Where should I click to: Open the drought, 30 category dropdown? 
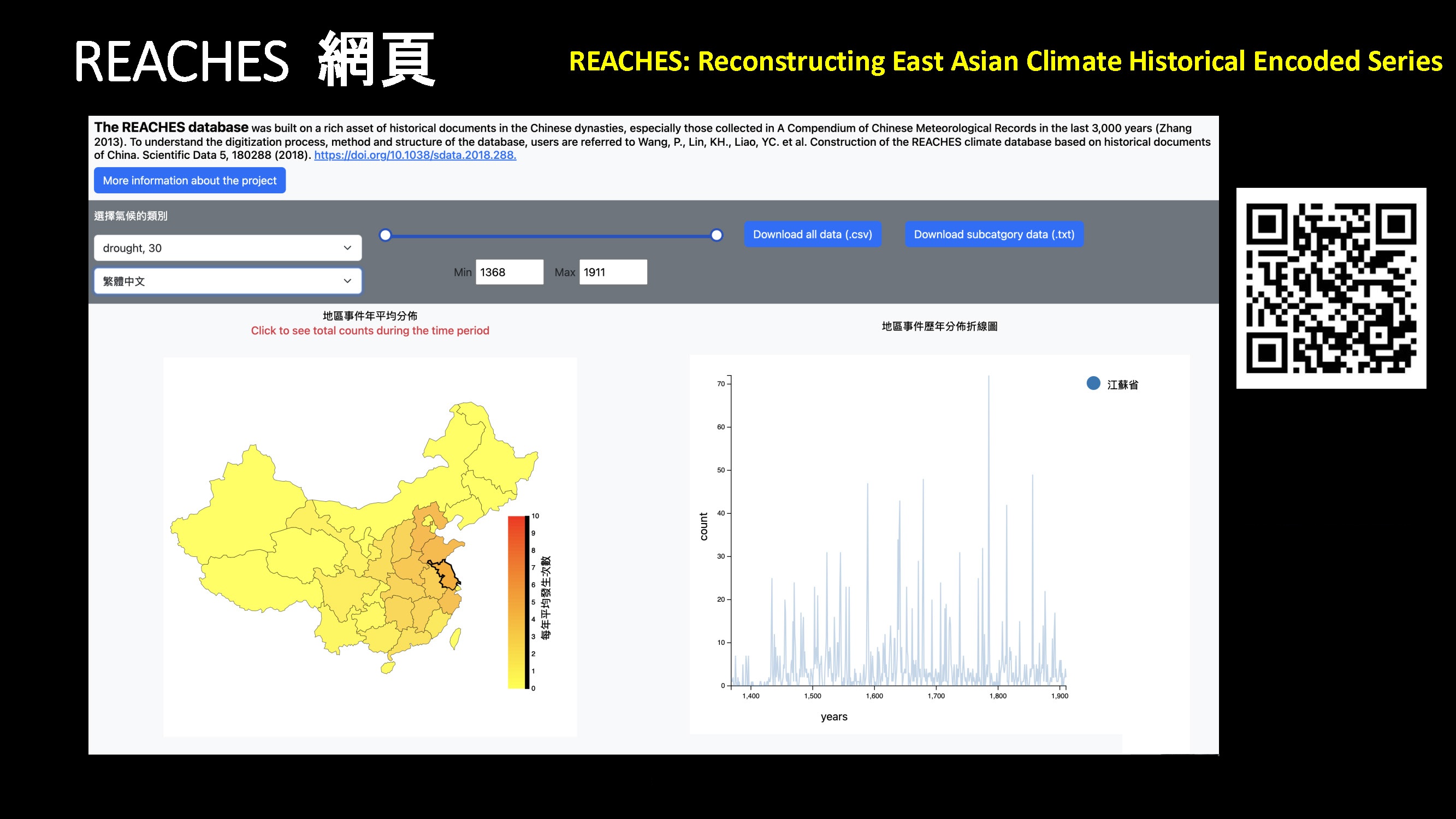pyautogui.click(x=227, y=247)
